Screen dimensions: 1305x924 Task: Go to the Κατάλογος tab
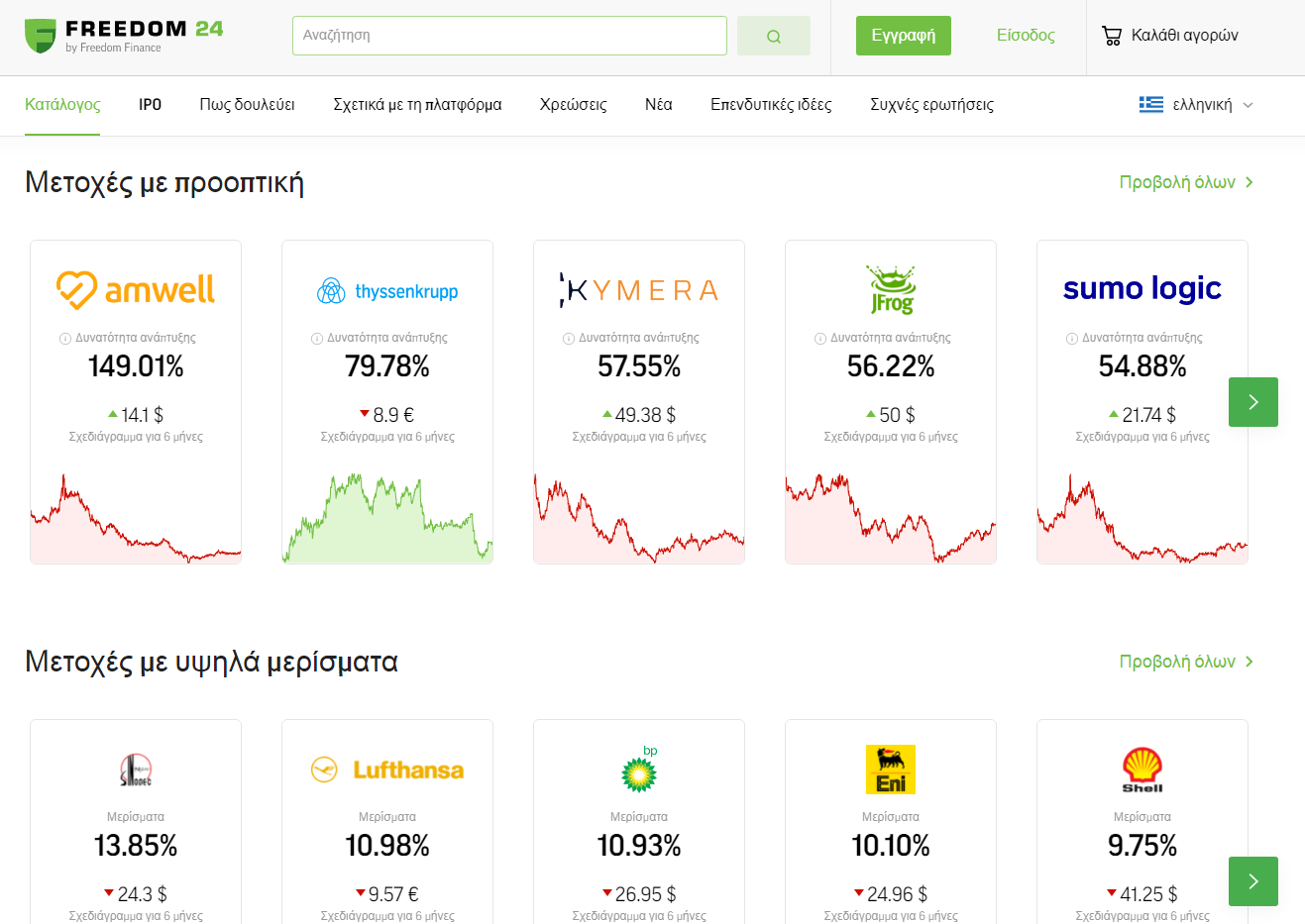[x=62, y=105]
